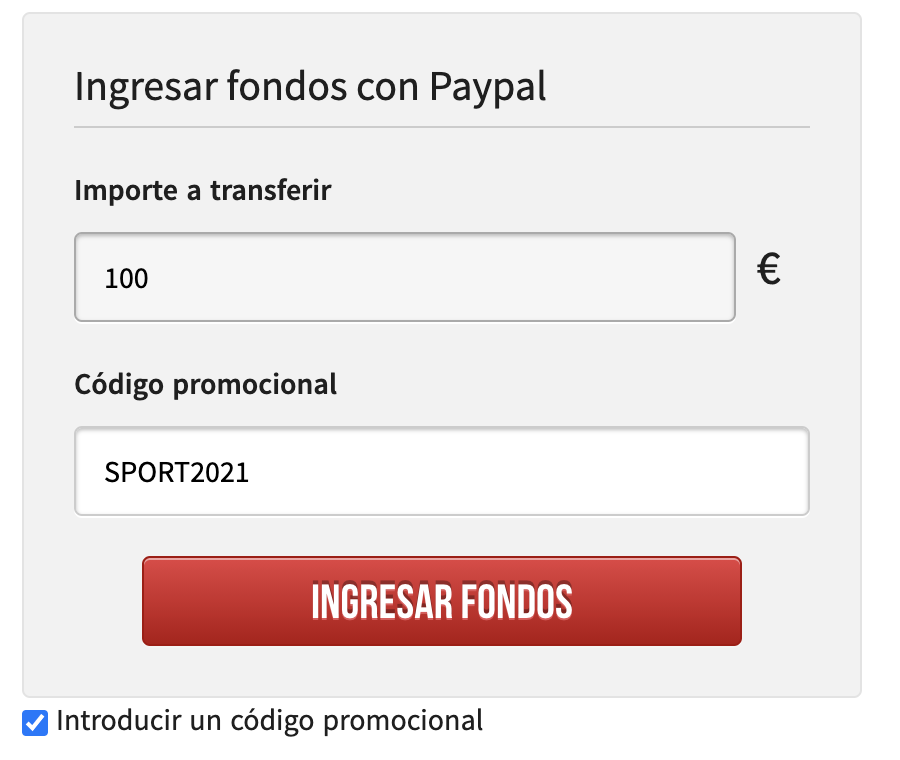This screenshot has width=900, height=760.
Task: Click the blue checkmark icon
Action: pos(35,722)
